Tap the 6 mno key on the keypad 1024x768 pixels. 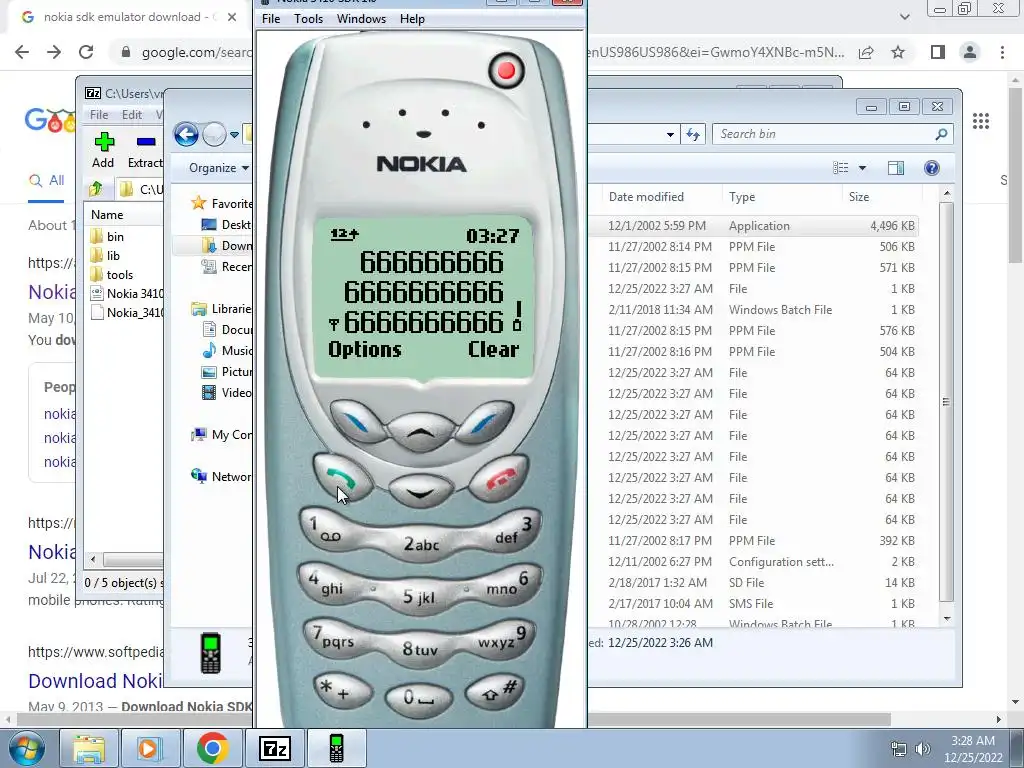pyautogui.click(x=511, y=583)
